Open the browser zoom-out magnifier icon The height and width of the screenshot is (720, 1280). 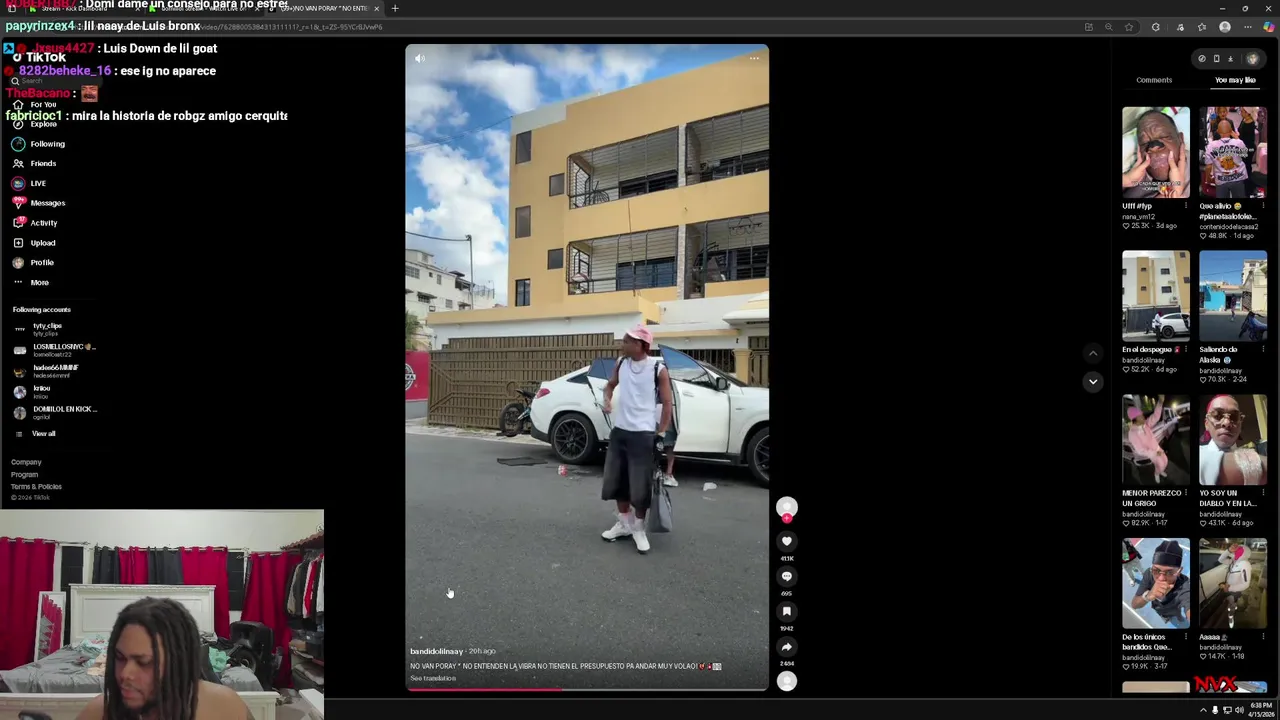(x=1109, y=27)
